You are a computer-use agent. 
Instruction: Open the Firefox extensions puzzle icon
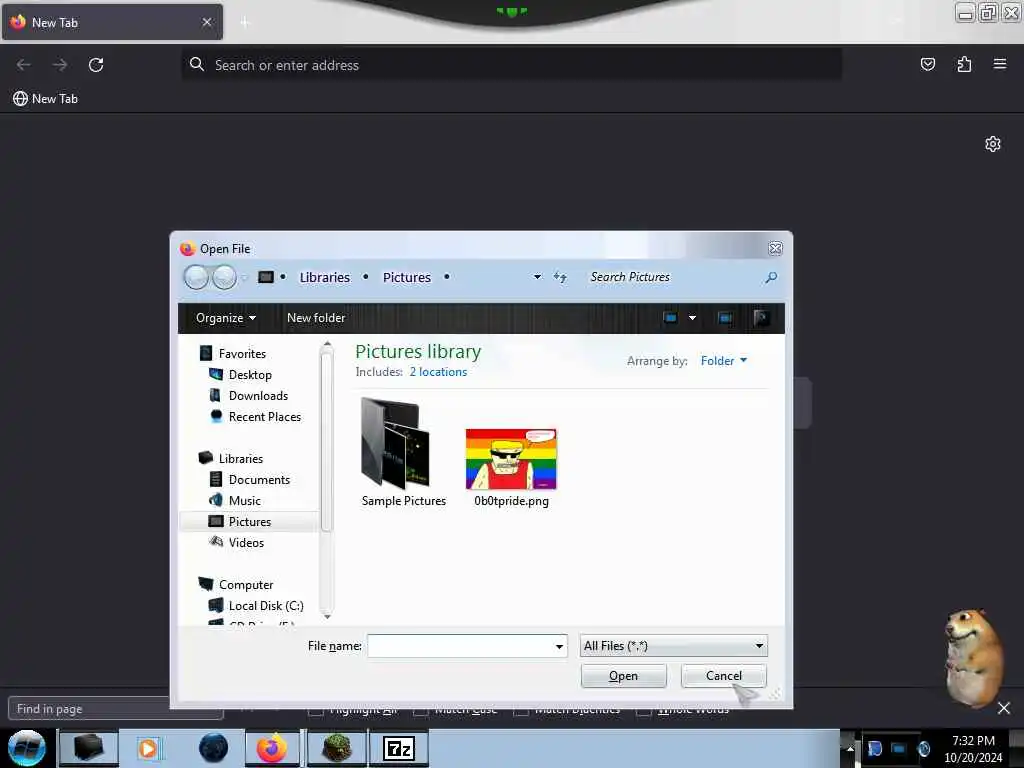tap(964, 64)
